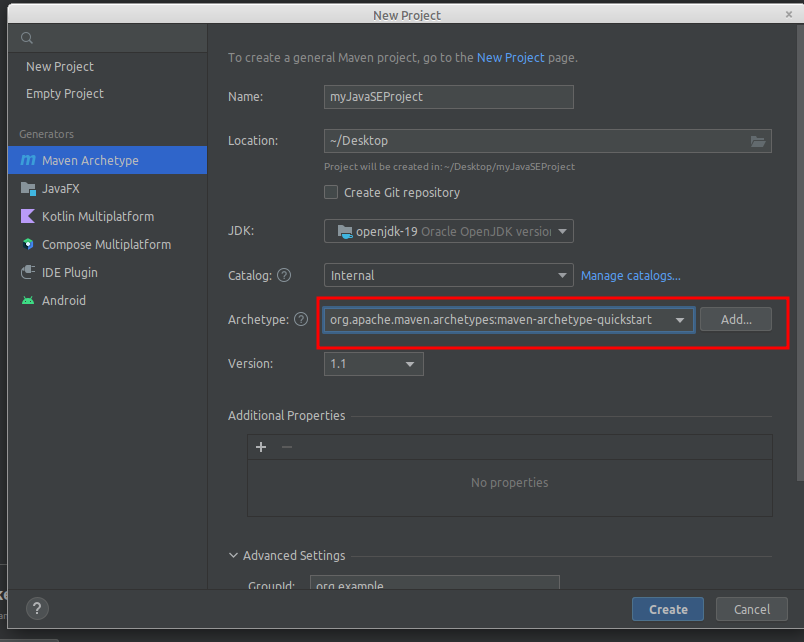This screenshot has height=642, width=804.
Task: Select New Project in the sidebar
Action: (59, 67)
